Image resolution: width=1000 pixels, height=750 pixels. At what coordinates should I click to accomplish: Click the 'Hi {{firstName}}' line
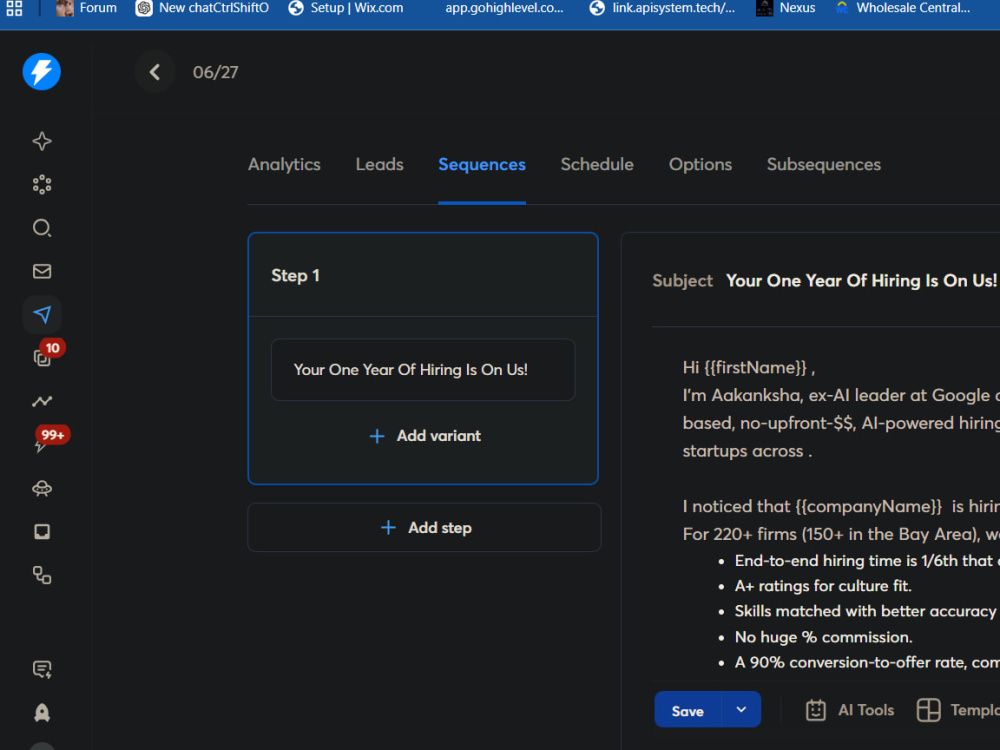pos(749,367)
